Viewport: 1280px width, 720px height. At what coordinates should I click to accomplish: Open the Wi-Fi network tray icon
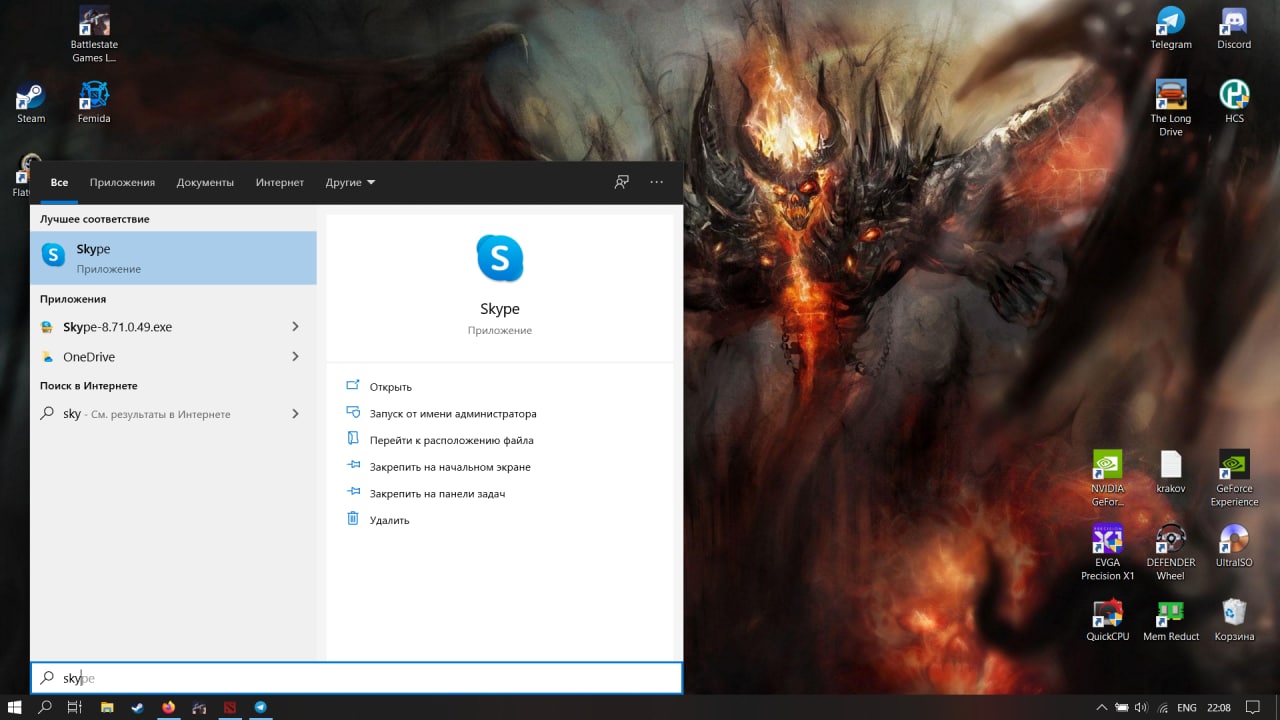pyautogui.click(x=1161, y=707)
